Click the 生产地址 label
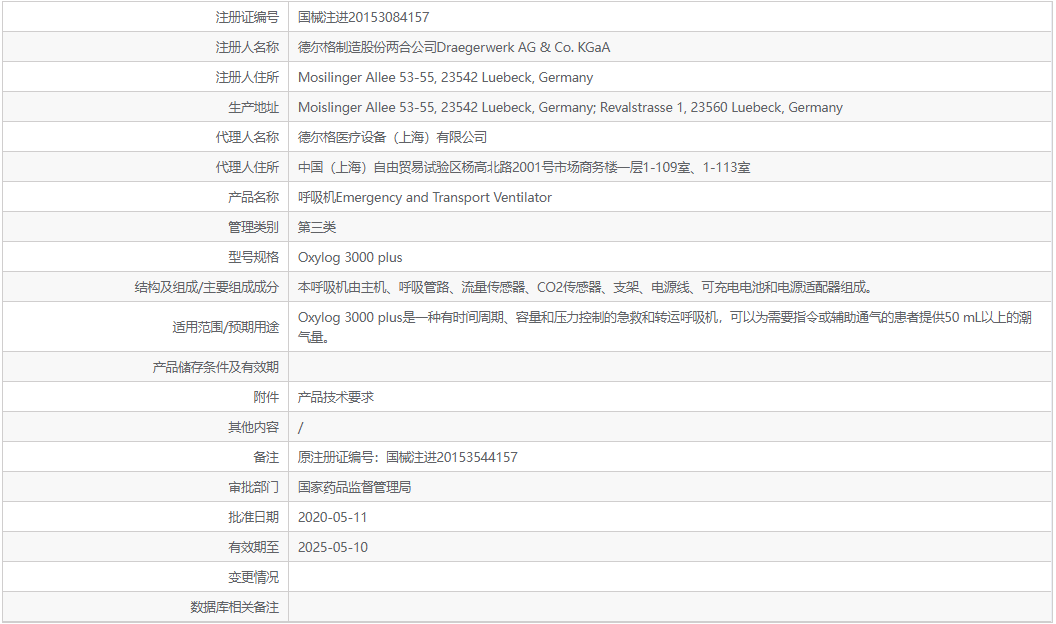Screen dimensions: 1056x624 253,107
